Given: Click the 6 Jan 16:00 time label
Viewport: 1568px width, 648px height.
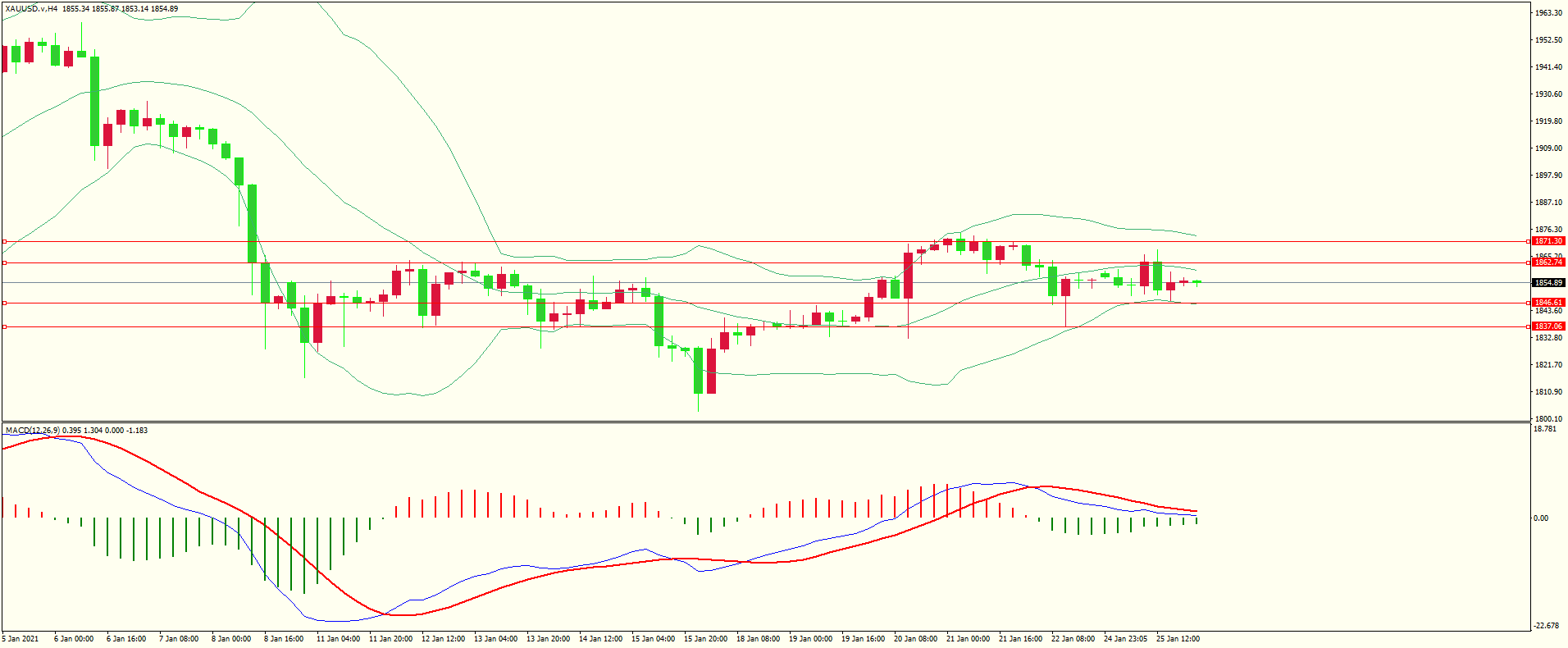Looking at the screenshot, I should click(x=126, y=639).
